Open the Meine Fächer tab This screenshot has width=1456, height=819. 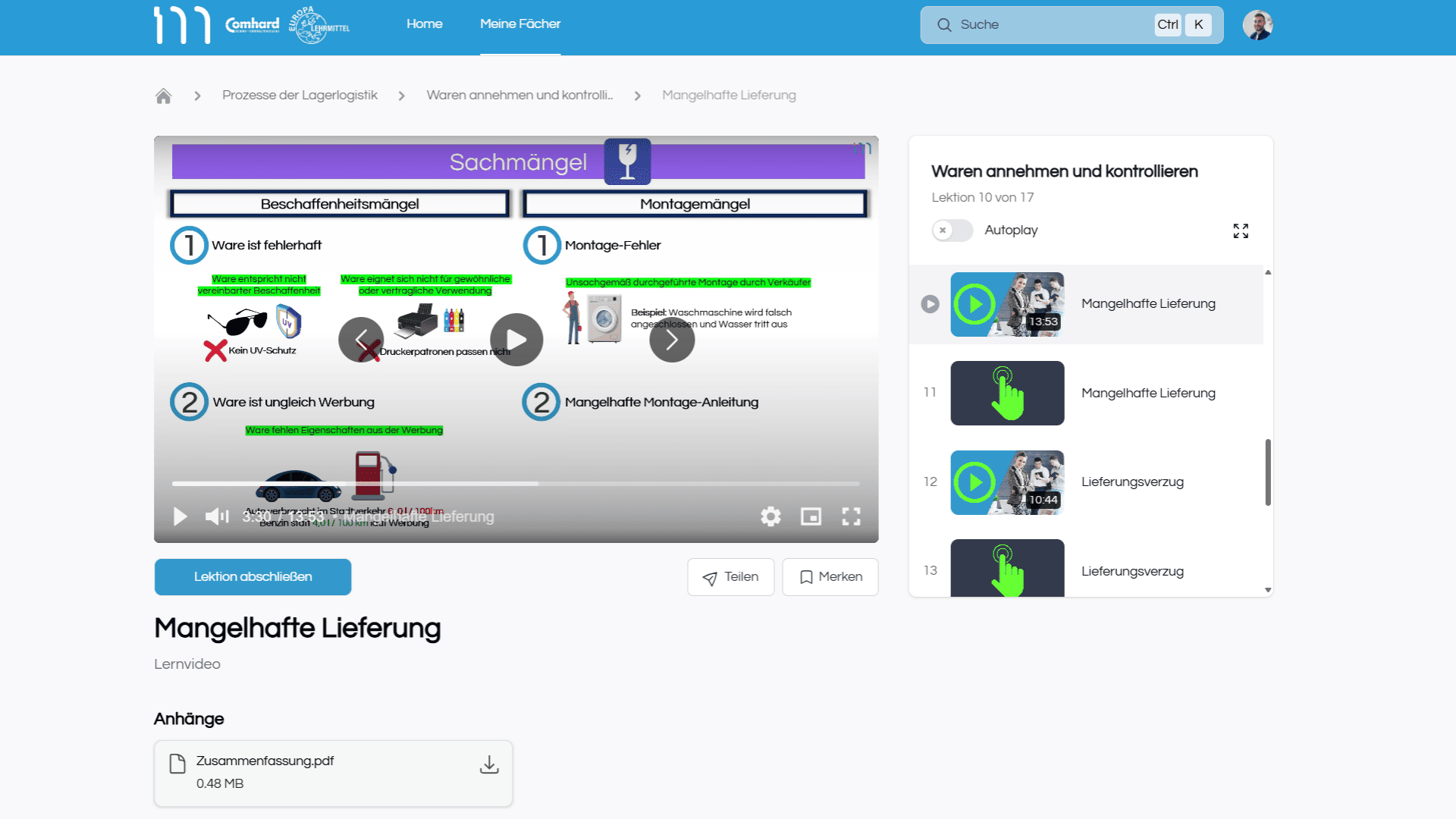520,24
